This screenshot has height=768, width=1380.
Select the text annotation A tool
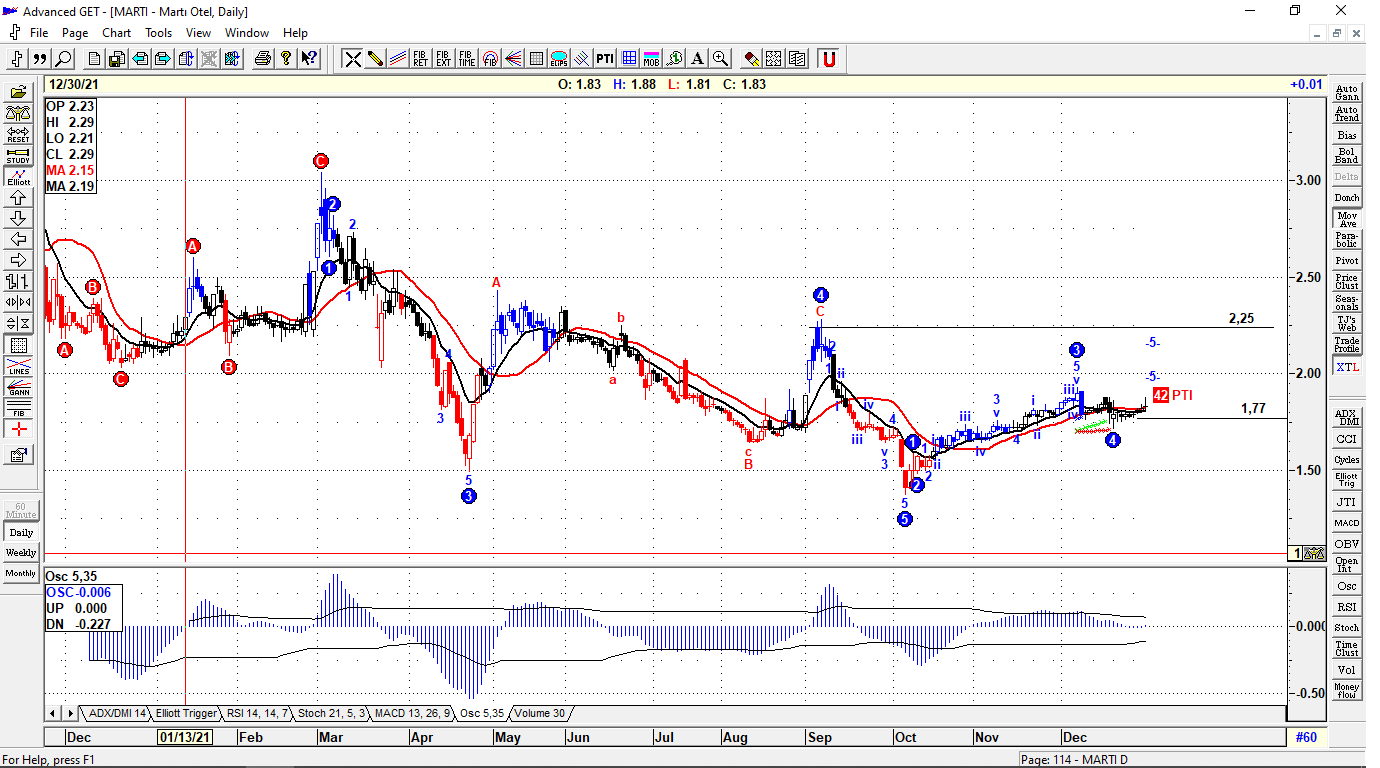(697, 58)
